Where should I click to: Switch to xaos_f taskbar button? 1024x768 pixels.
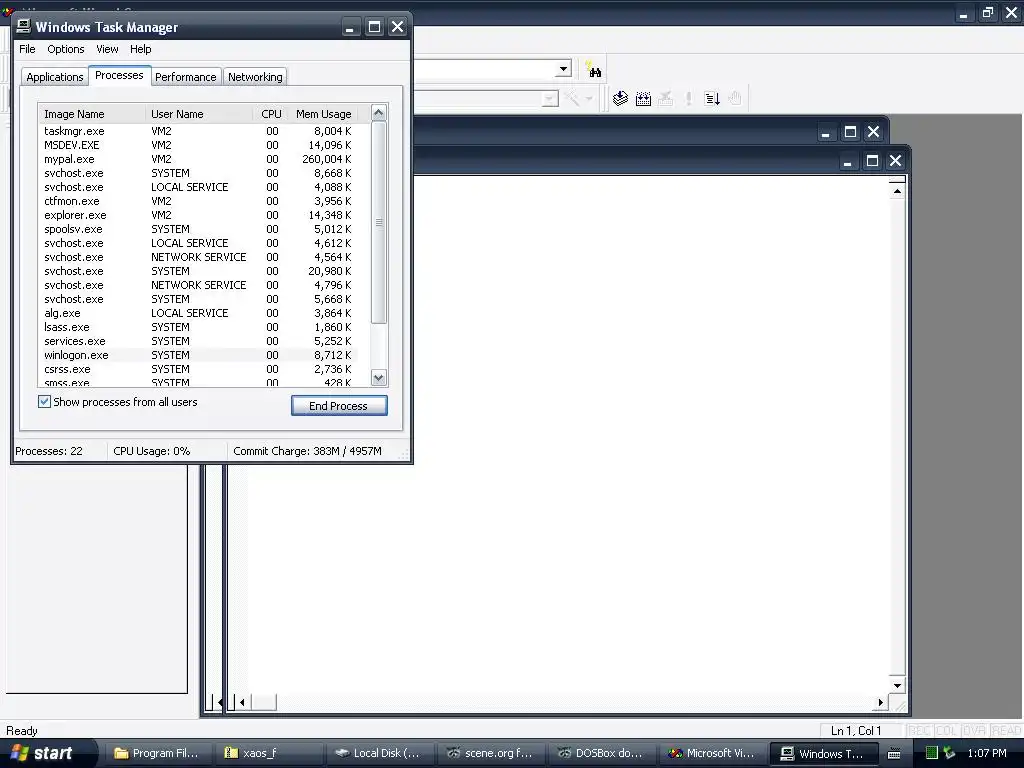pyautogui.click(x=270, y=753)
